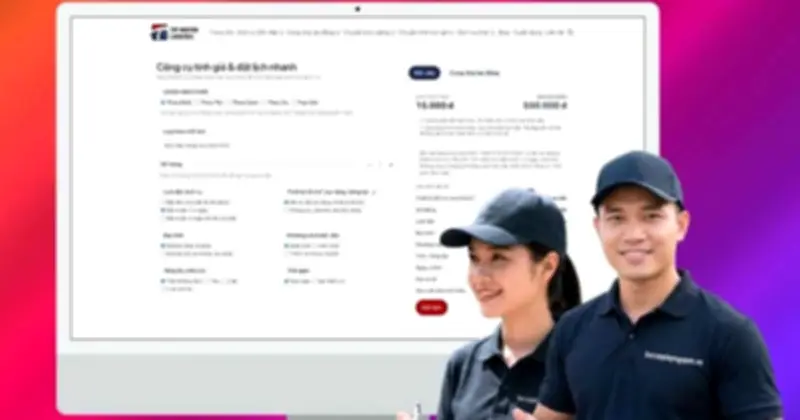This screenshot has width=800, height=420.
Task: Click the "Công cụ tính giá & đặt lịch nhanh" heading
Action: (226, 67)
